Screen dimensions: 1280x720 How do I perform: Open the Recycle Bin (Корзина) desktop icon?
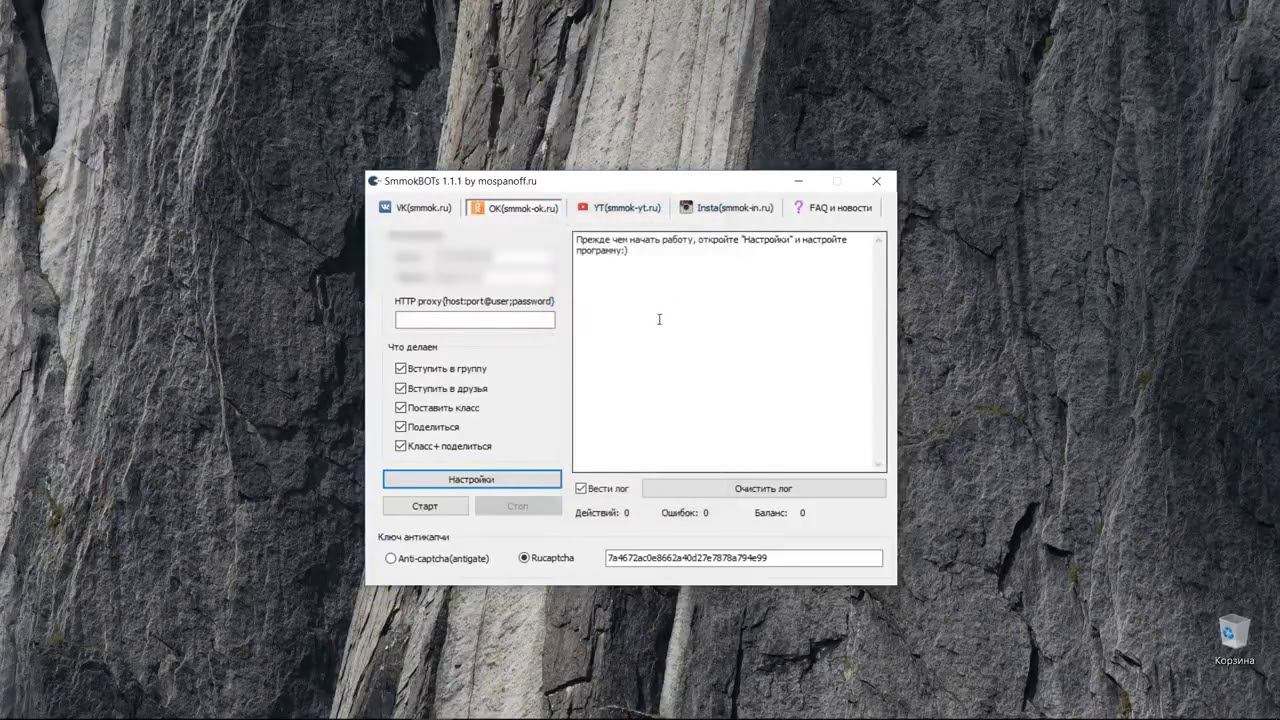pyautogui.click(x=1234, y=641)
